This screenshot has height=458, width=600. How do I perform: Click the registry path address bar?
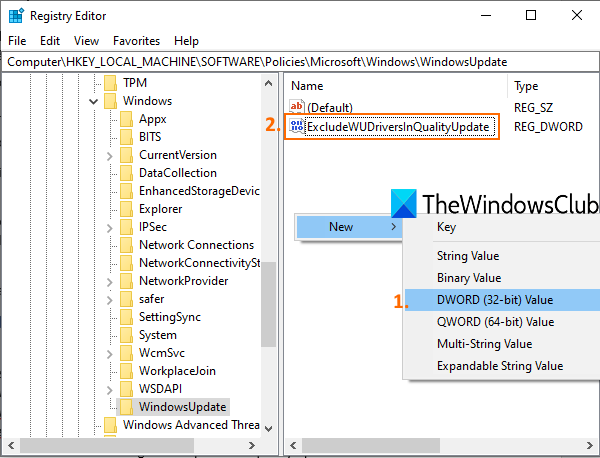click(300, 62)
